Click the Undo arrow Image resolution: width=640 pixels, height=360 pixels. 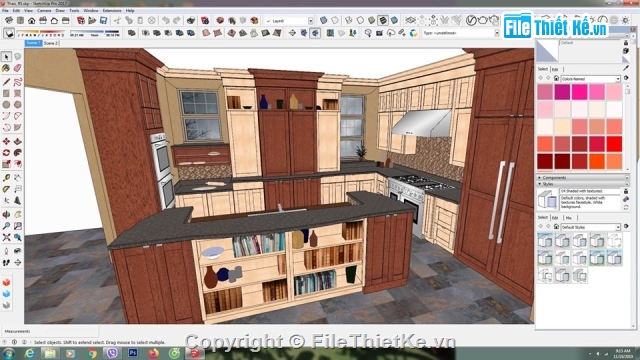tap(166, 20)
